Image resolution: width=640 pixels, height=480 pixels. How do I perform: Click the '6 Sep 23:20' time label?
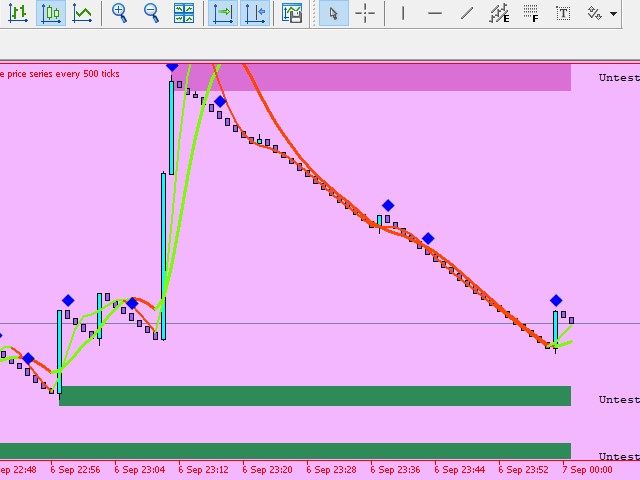coord(267,470)
